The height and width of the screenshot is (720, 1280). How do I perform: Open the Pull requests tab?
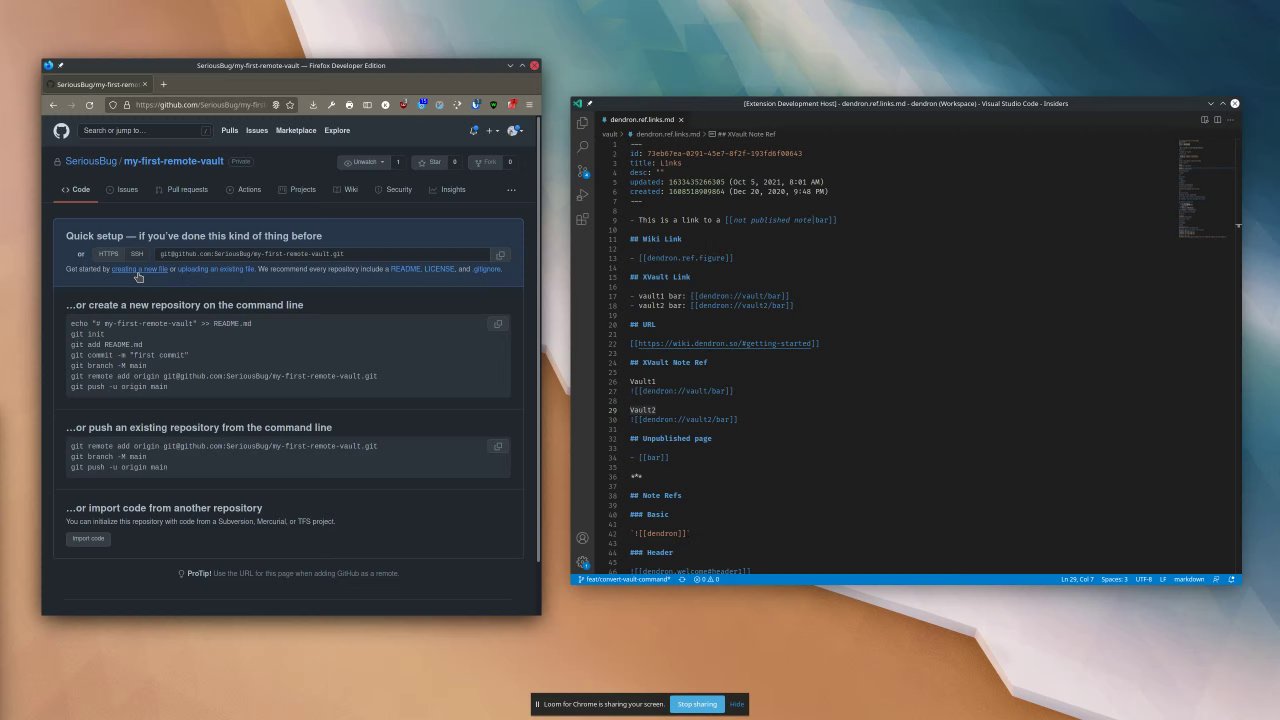(x=181, y=190)
